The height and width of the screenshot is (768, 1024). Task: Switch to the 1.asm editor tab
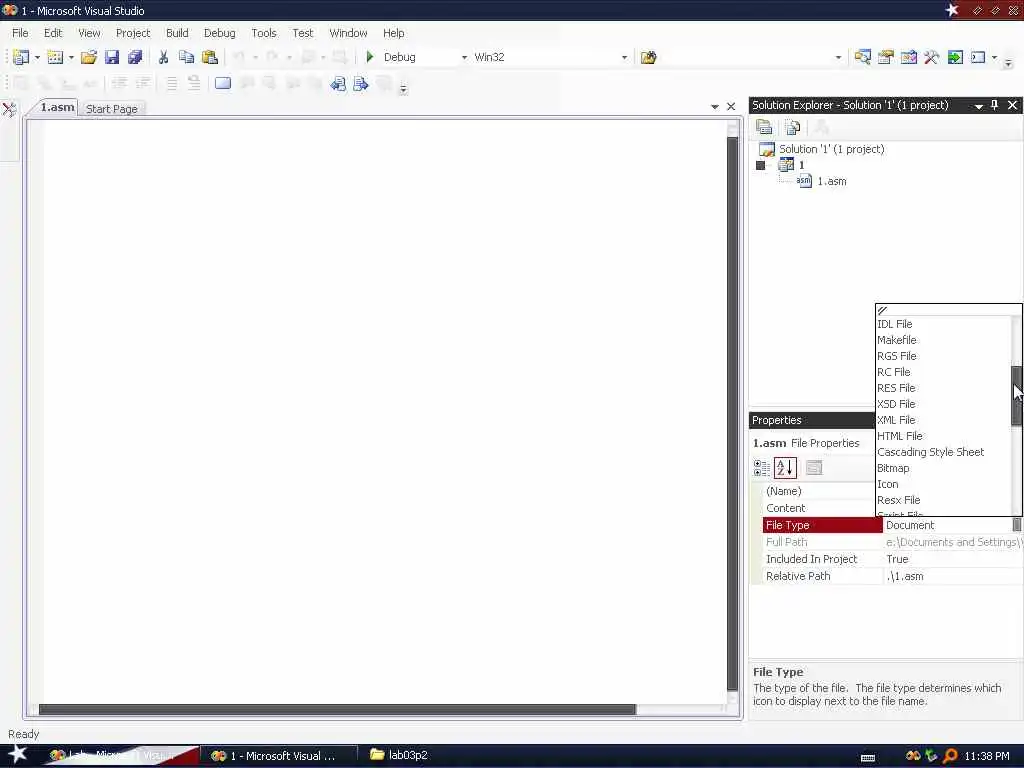57,107
